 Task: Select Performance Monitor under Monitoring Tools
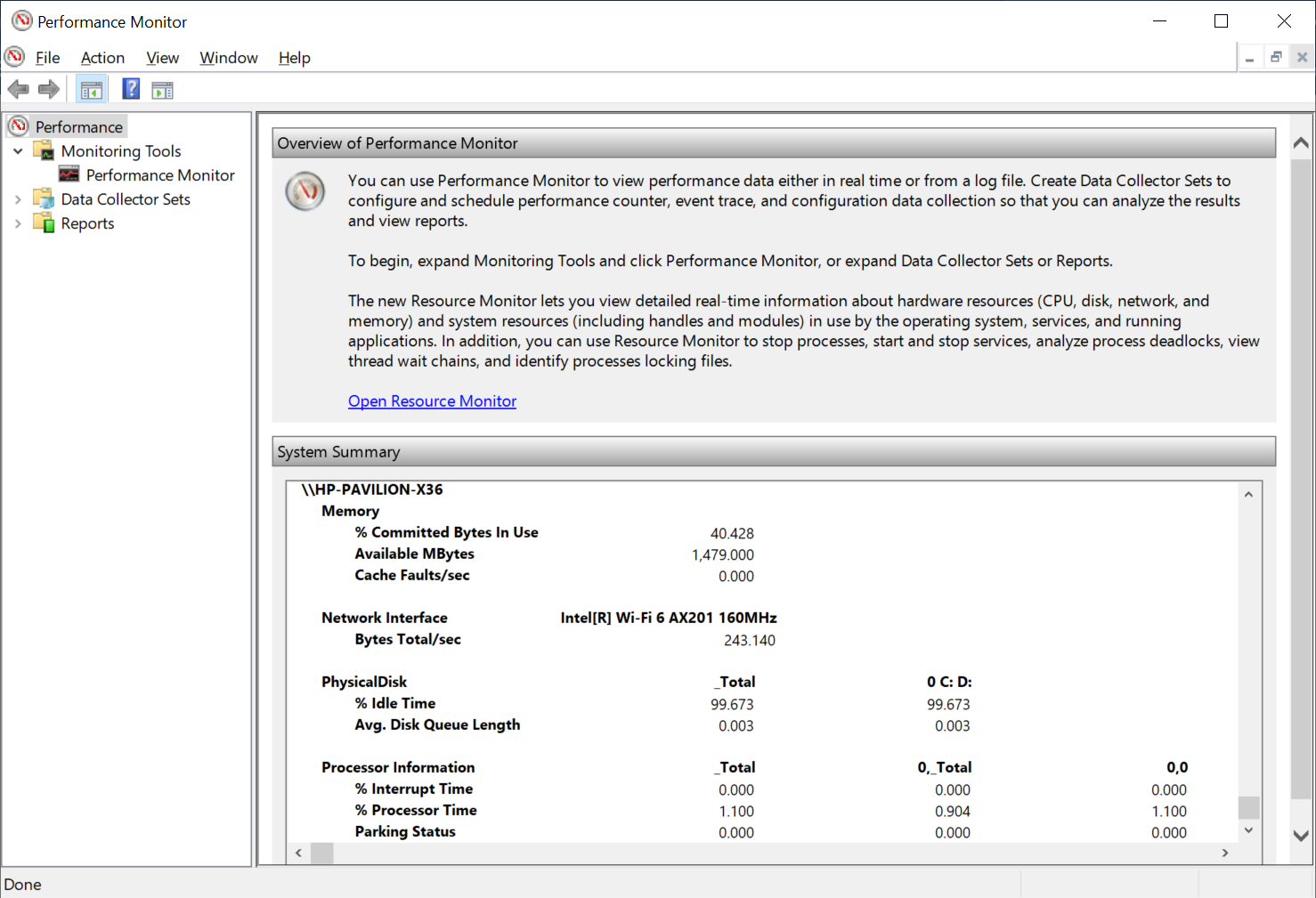click(x=160, y=175)
